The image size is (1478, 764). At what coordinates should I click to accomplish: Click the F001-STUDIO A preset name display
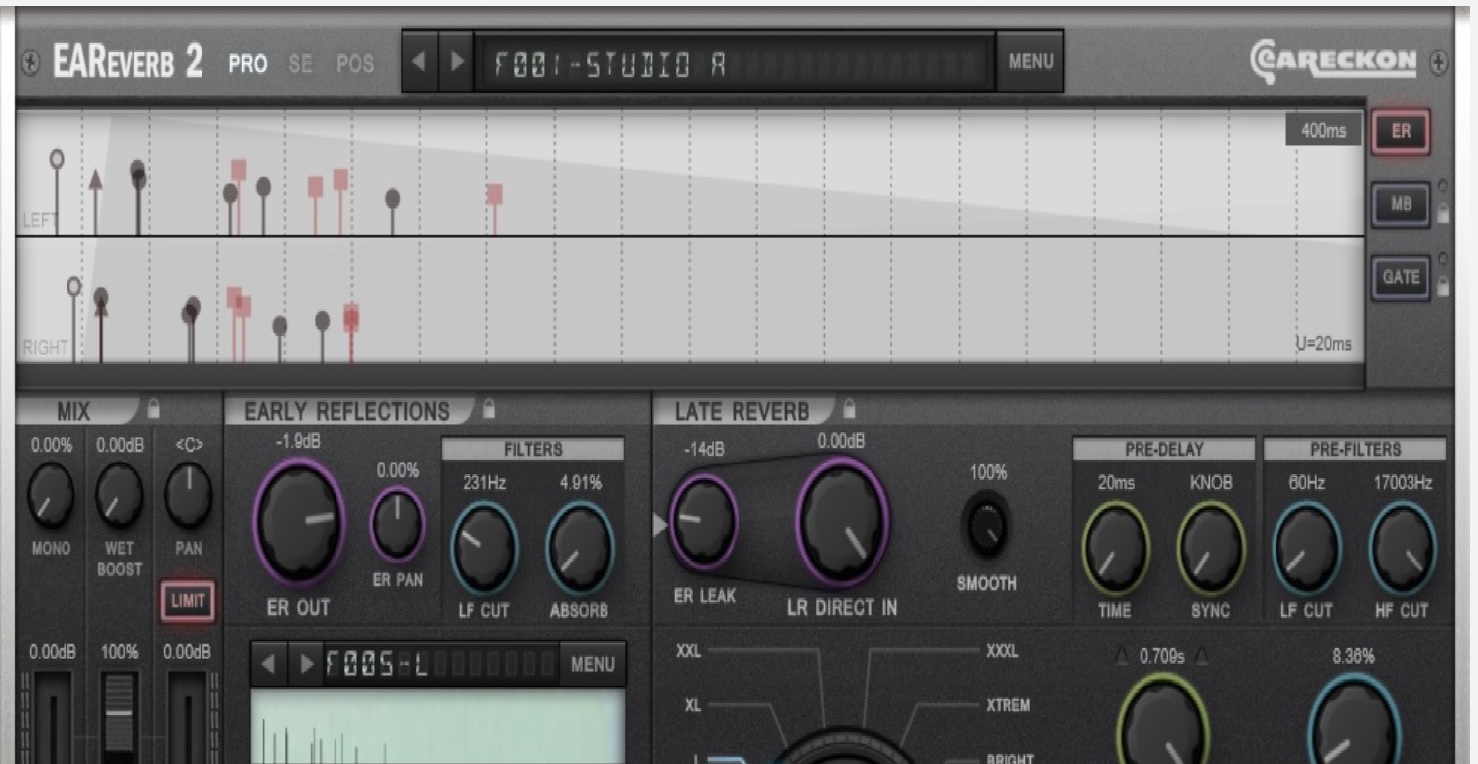coord(734,64)
